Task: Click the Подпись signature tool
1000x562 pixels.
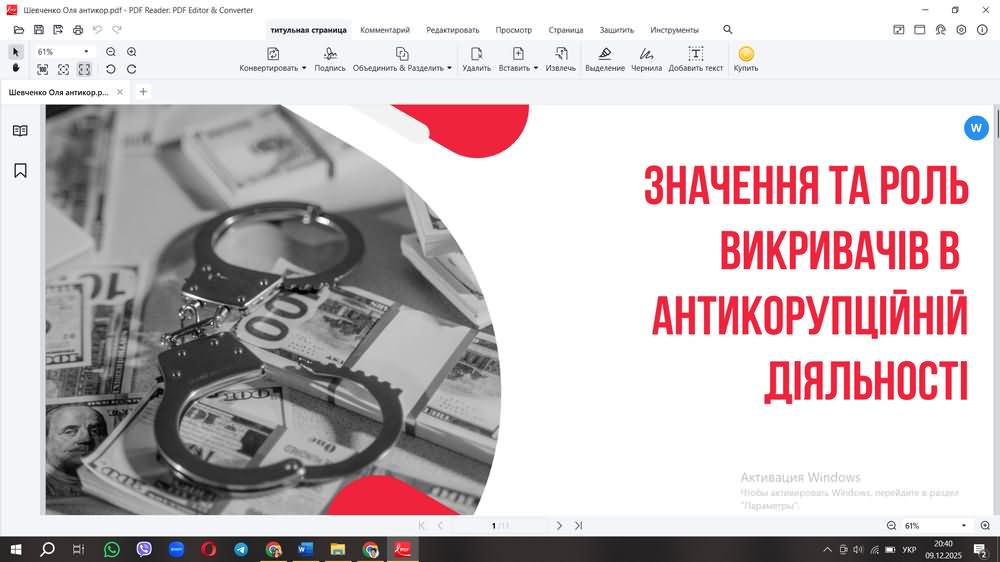Action: point(330,59)
